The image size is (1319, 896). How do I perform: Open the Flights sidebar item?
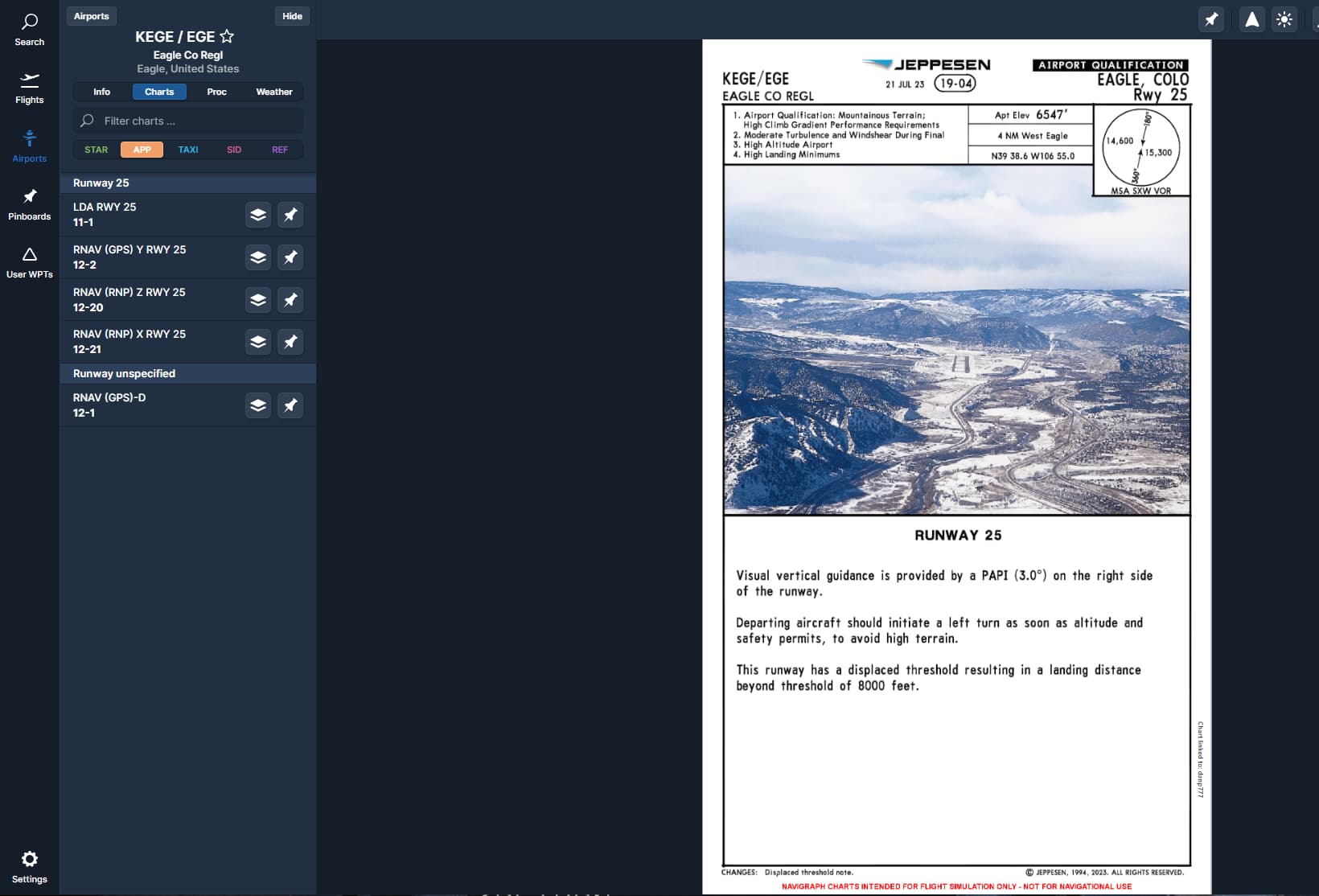[x=29, y=88]
